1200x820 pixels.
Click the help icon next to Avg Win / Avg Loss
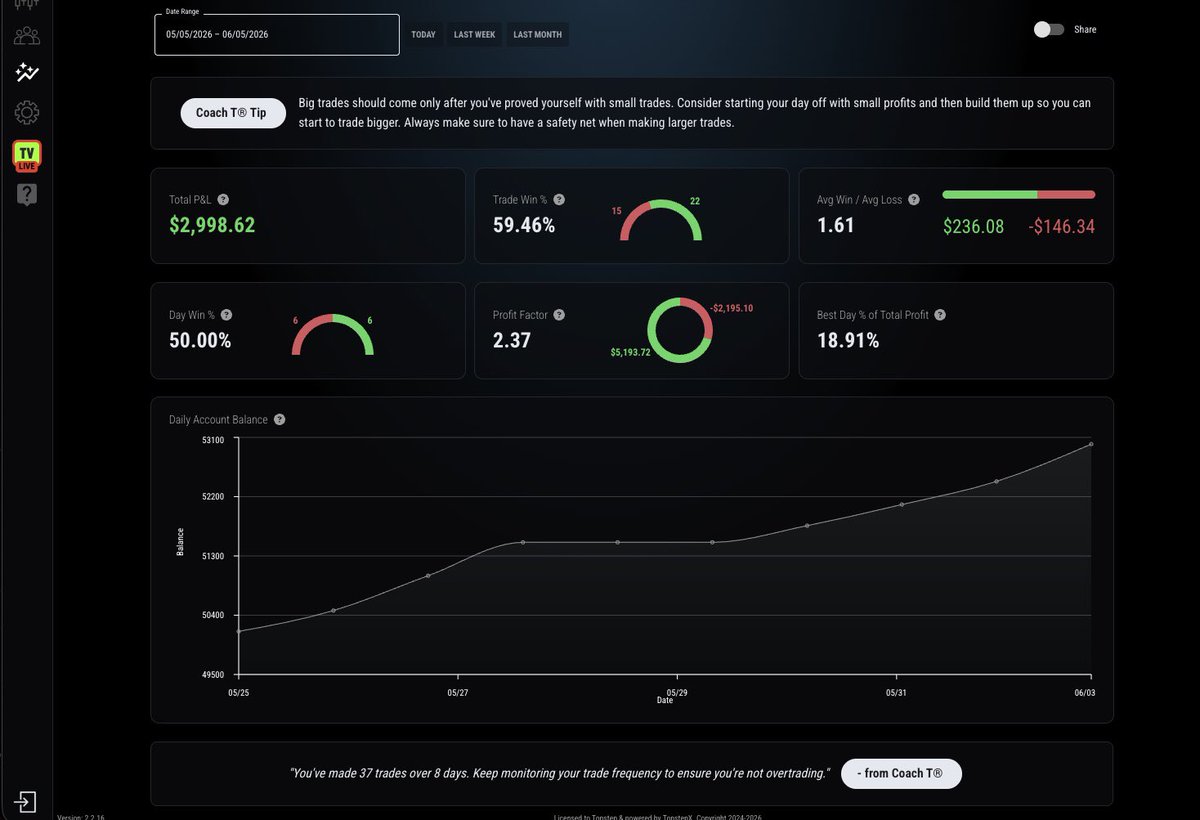[915, 200]
